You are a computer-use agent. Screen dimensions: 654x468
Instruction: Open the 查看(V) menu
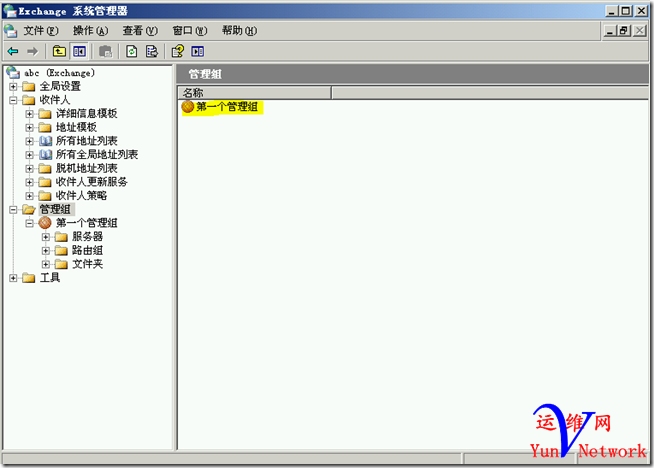(140, 30)
